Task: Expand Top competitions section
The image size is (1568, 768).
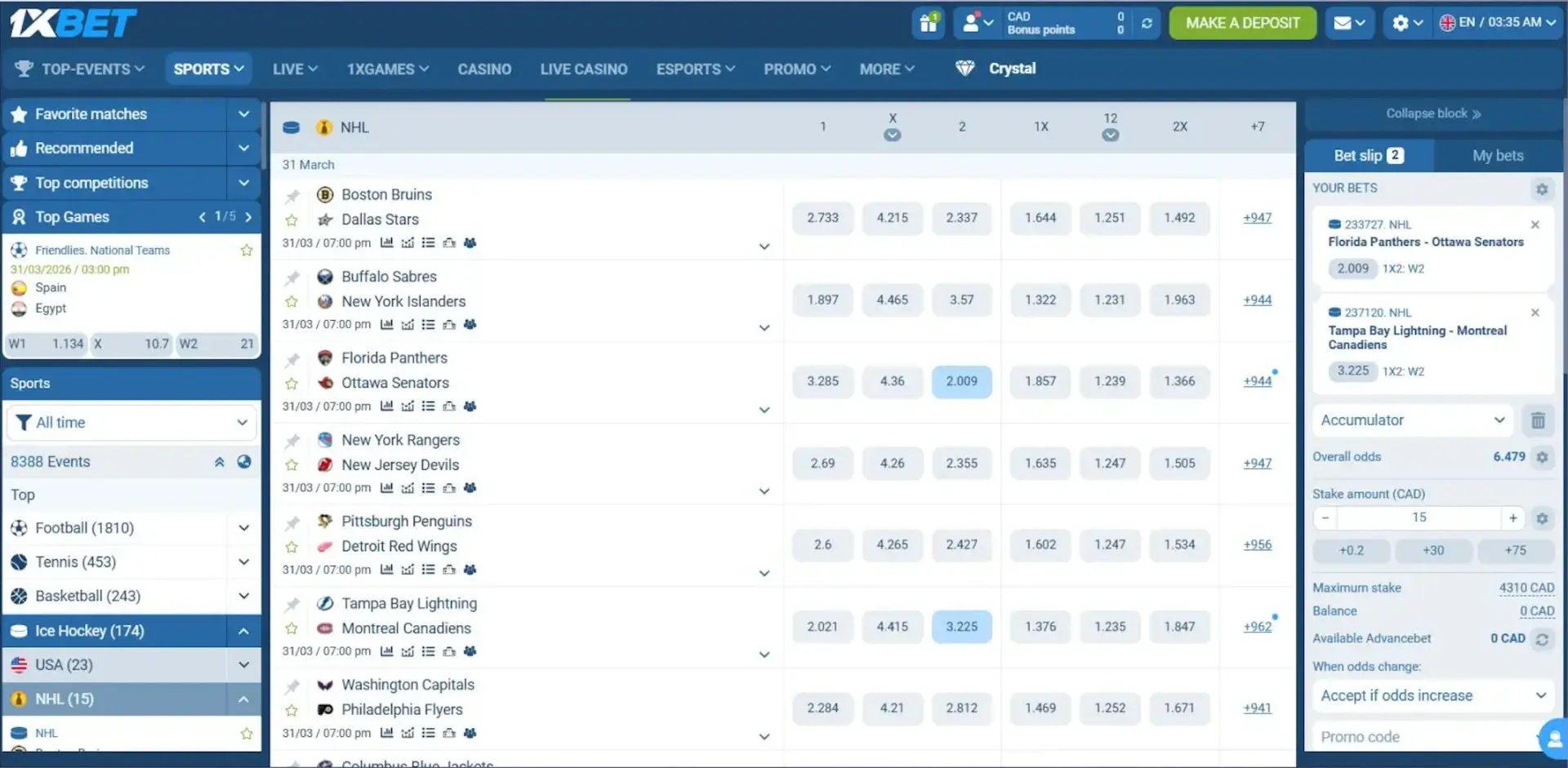Action: coord(243,183)
